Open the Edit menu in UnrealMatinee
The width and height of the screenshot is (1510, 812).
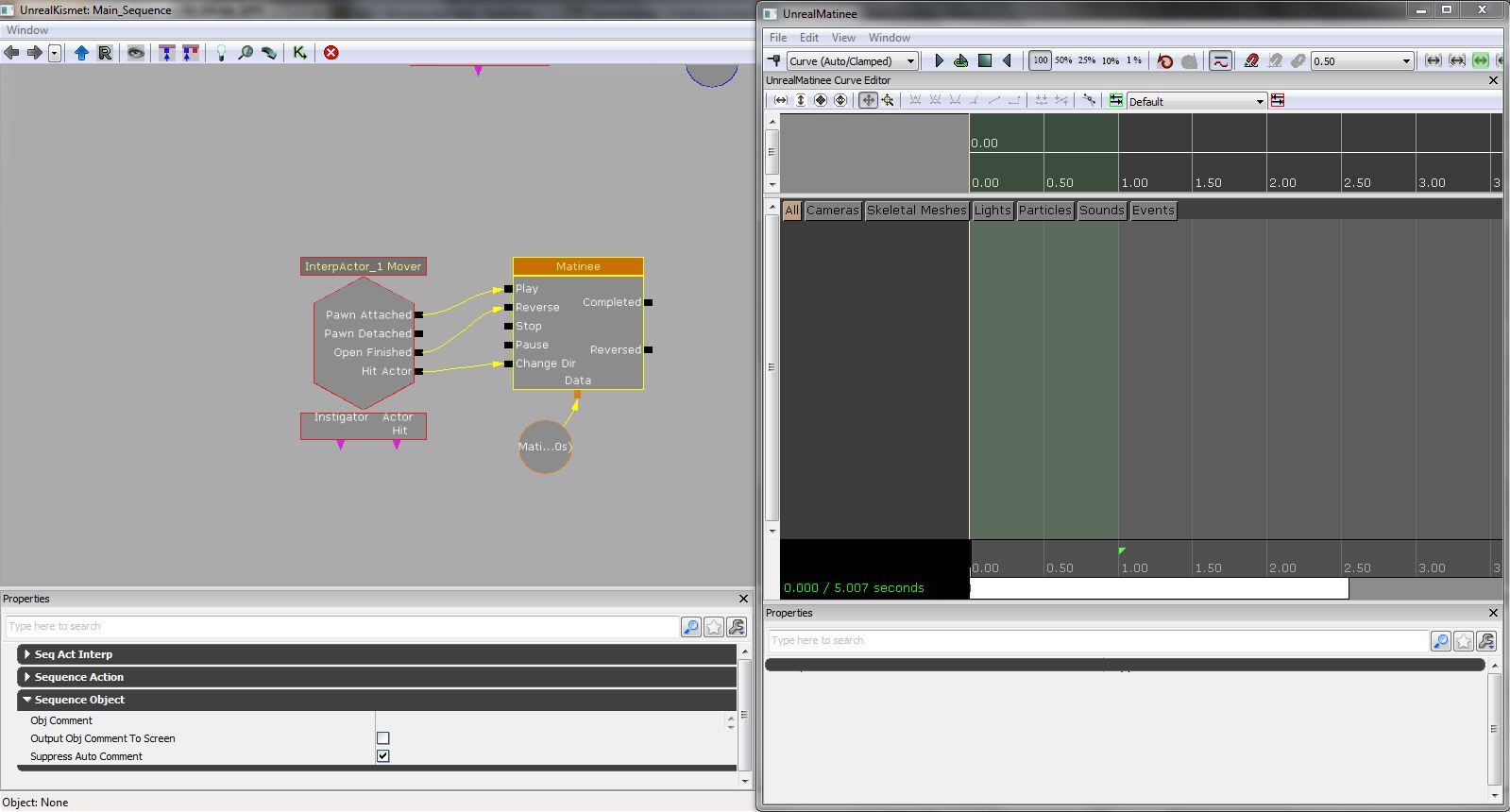point(809,38)
